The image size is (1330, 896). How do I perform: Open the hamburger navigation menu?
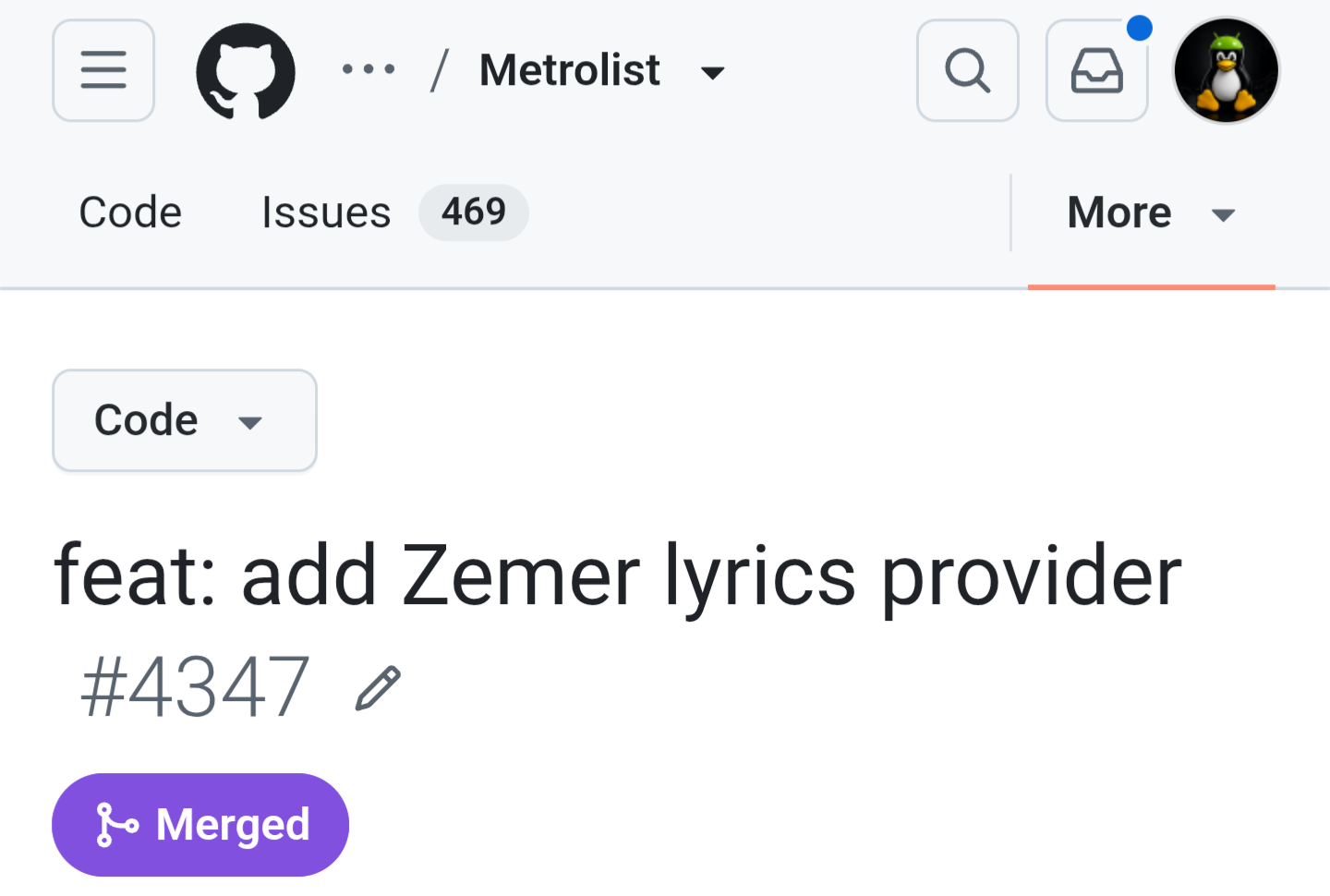point(103,70)
